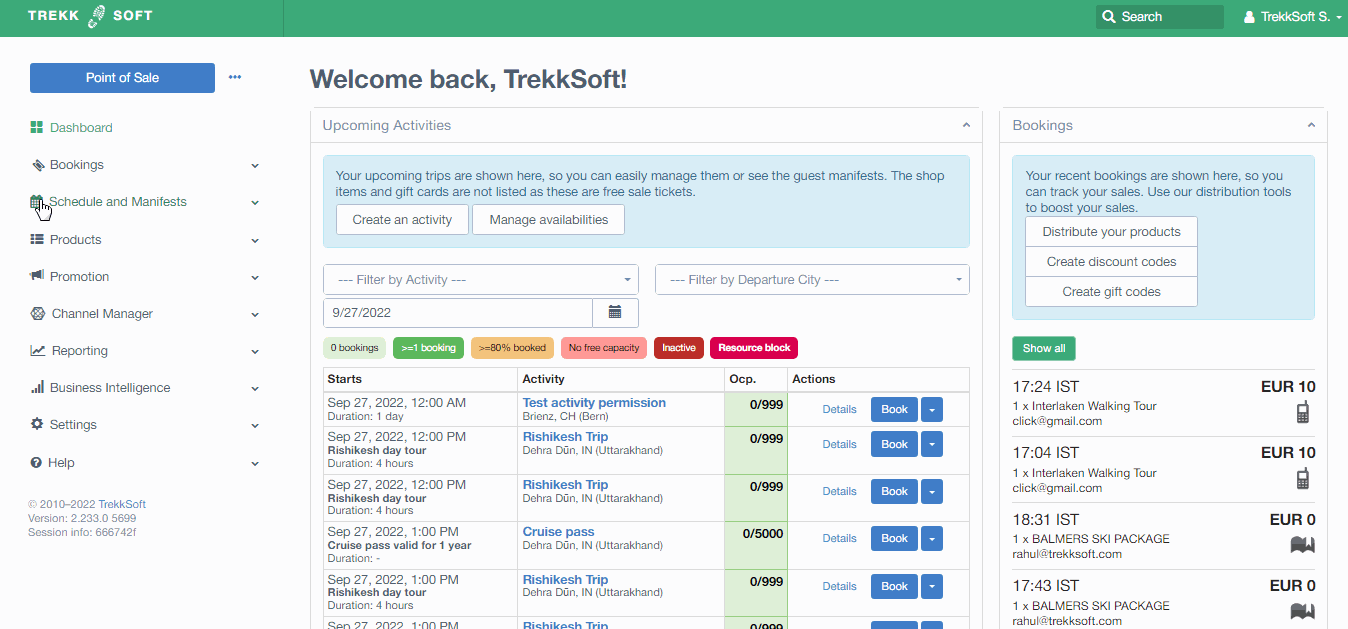Open the Filter by Departure City dropdown
This screenshot has width=1348, height=629.
pyautogui.click(x=812, y=280)
